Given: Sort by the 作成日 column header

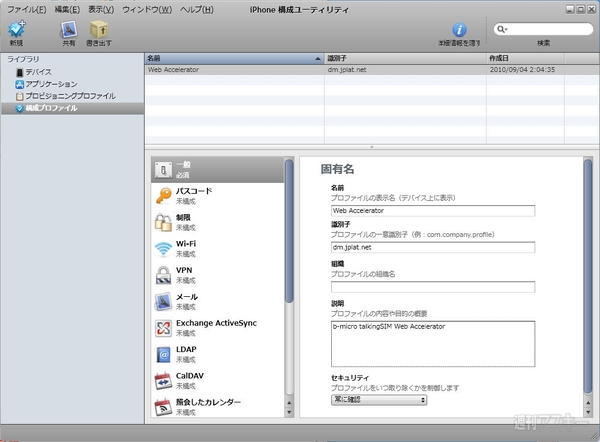Looking at the screenshot, I should [x=525, y=59].
